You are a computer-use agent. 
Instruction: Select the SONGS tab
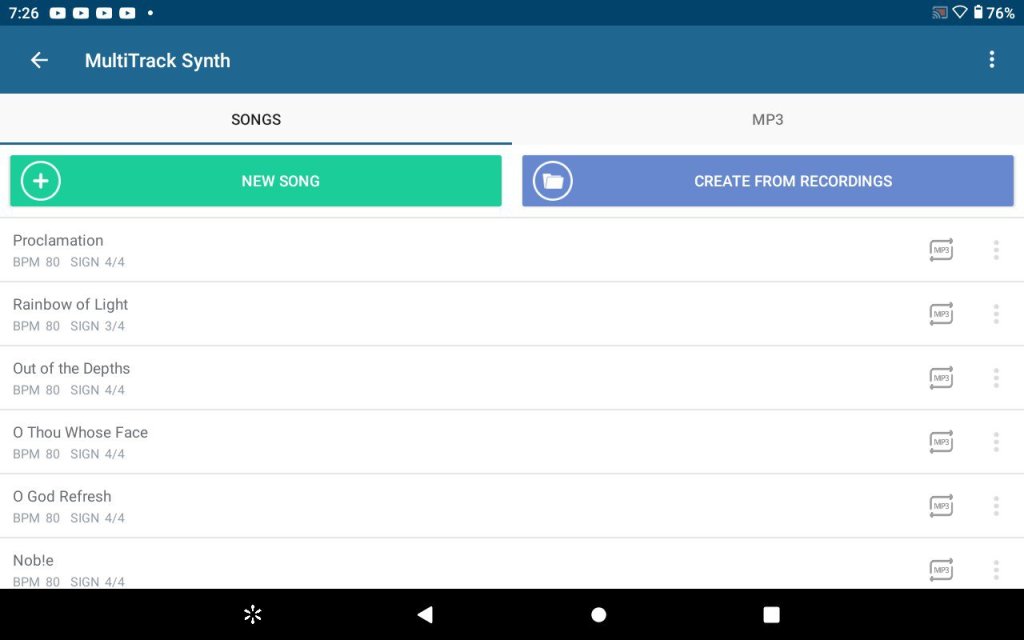pyautogui.click(x=256, y=120)
